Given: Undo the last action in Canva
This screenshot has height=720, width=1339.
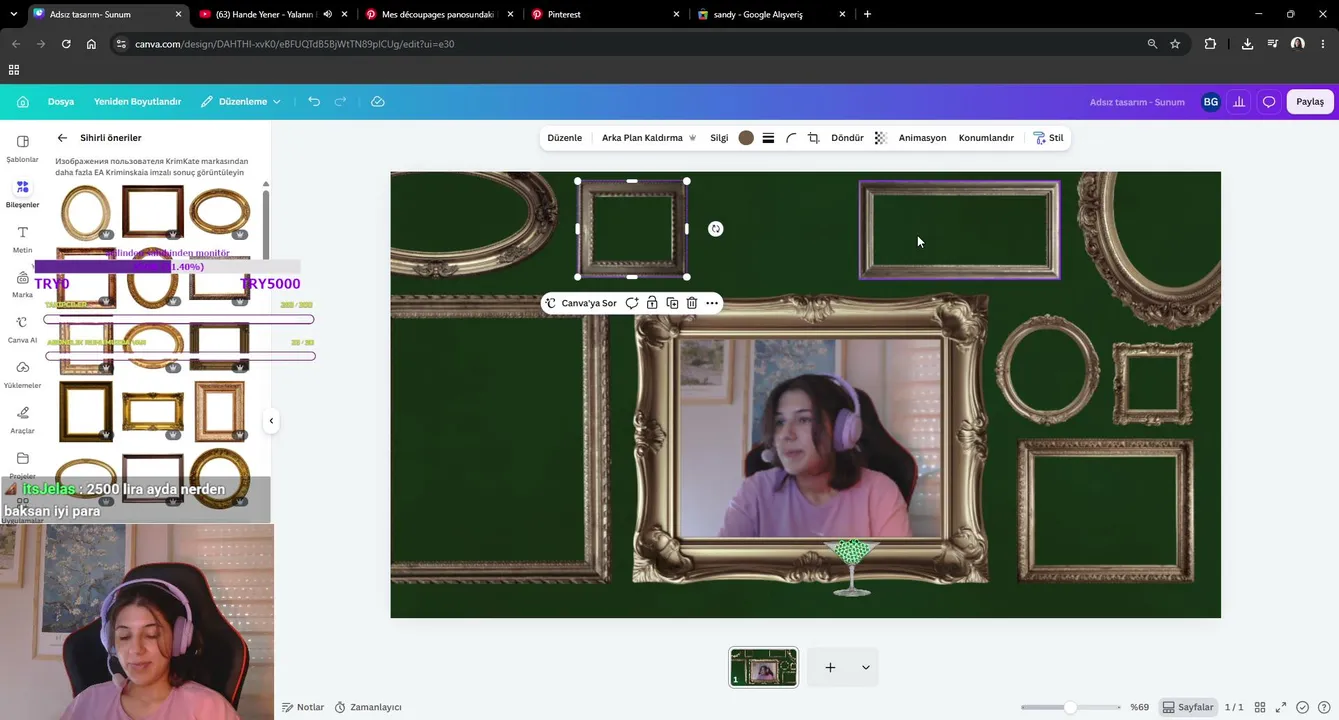Looking at the screenshot, I should point(314,102).
